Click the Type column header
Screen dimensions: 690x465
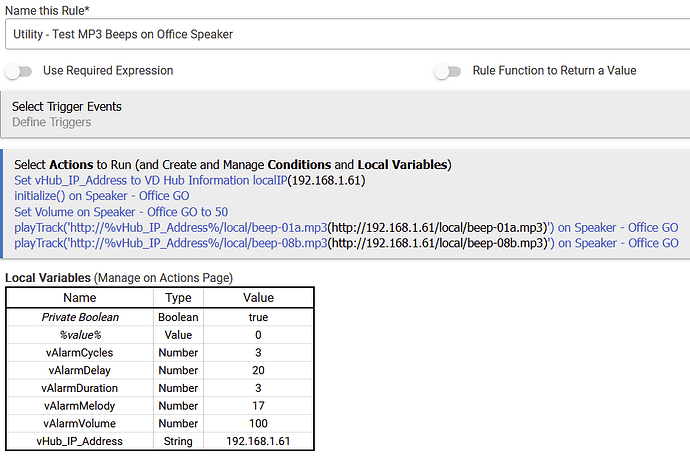178,297
